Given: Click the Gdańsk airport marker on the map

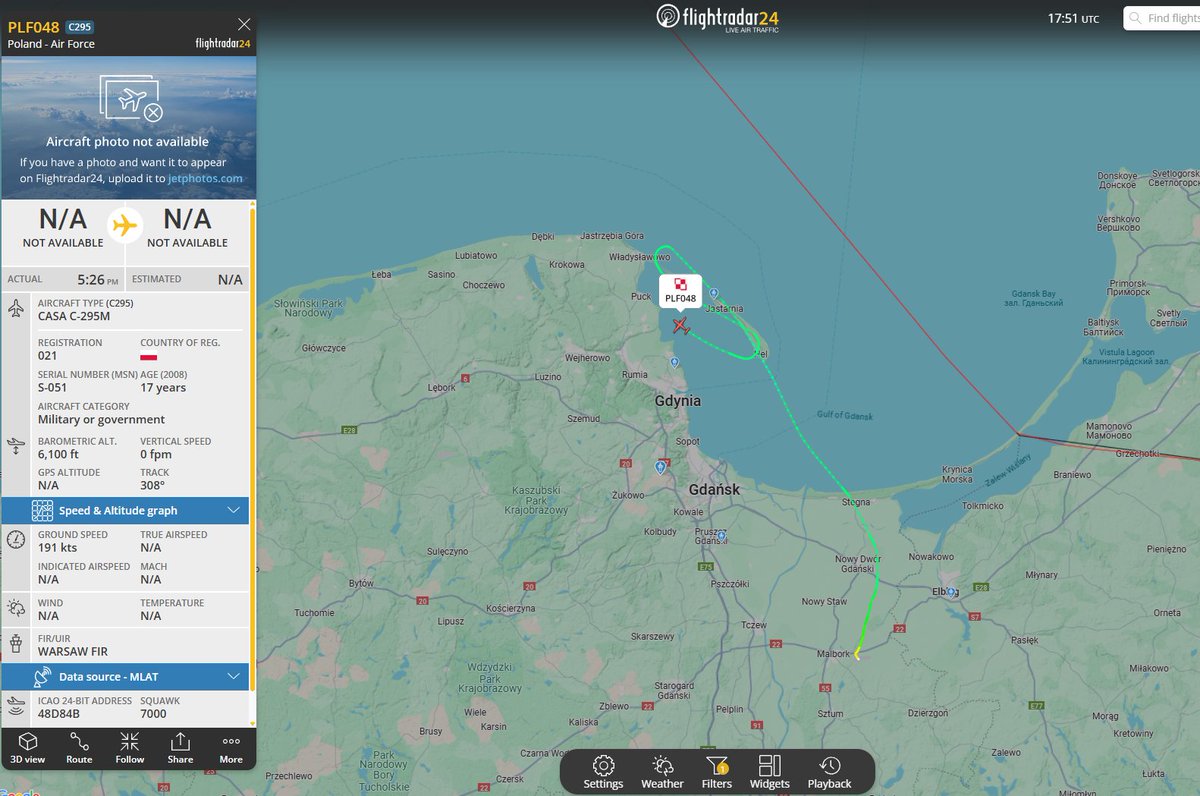Looking at the screenshot, I should tap(661, 467).
